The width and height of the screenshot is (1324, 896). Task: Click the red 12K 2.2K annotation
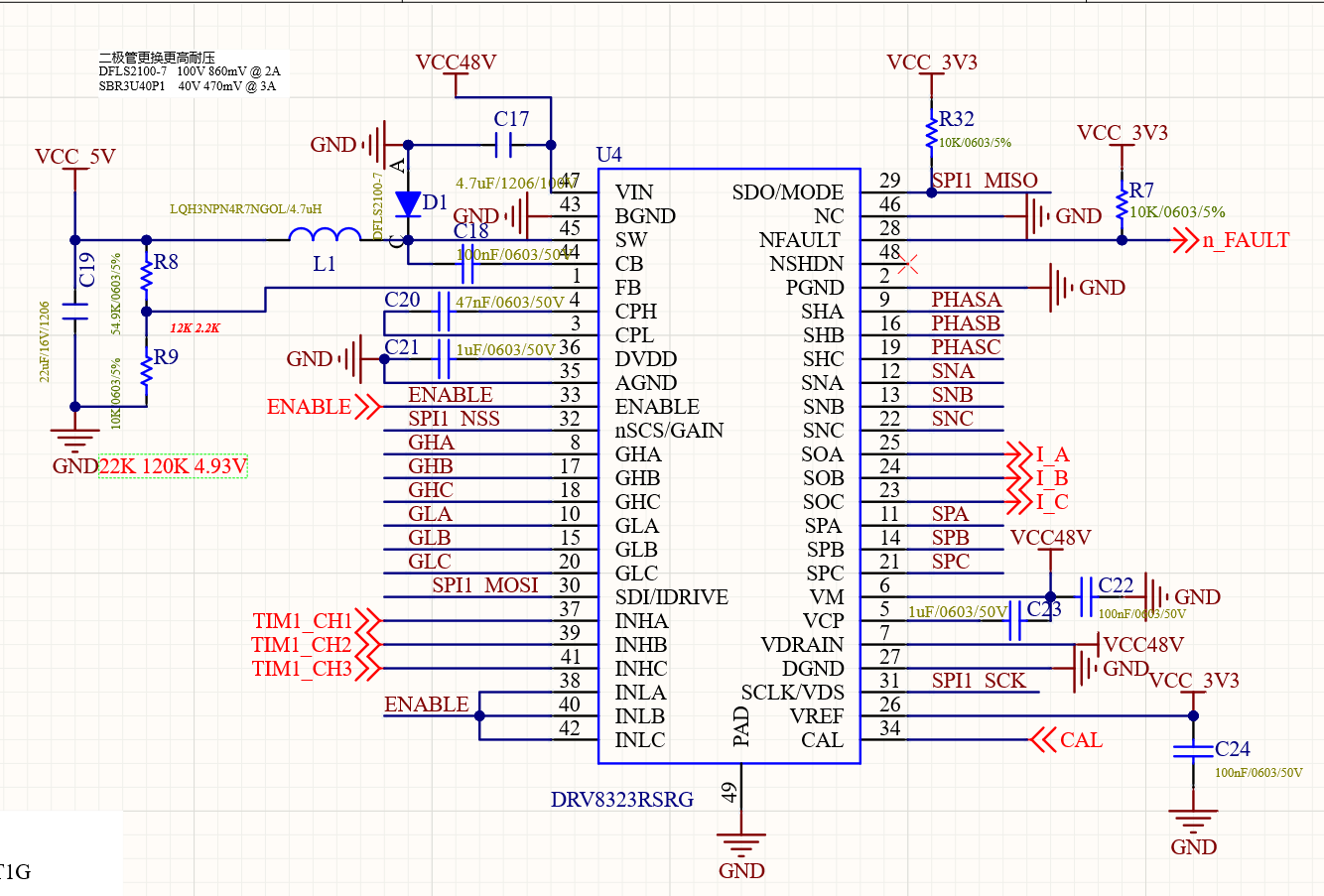pos(195,328)
